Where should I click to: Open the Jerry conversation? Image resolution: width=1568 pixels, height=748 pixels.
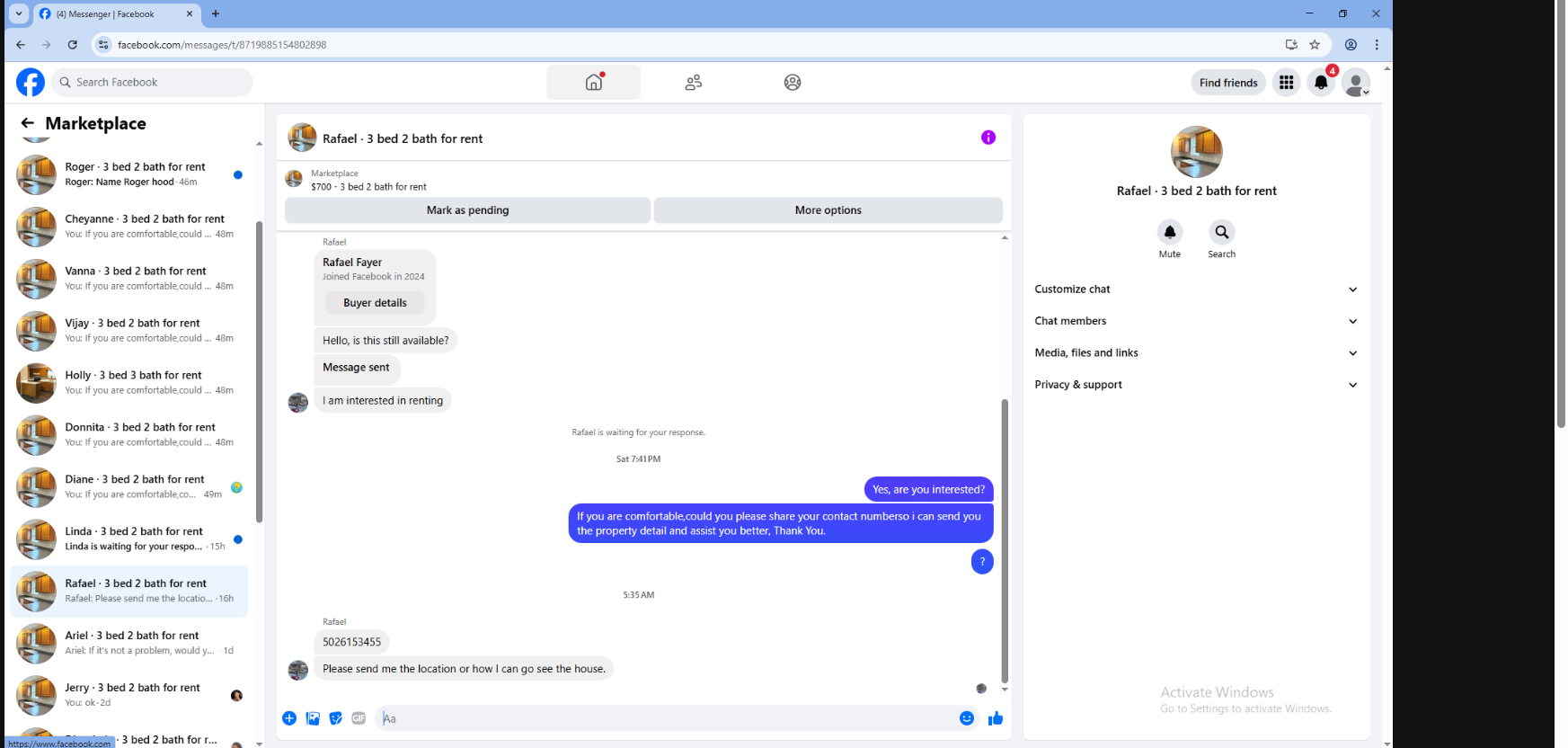130,696
